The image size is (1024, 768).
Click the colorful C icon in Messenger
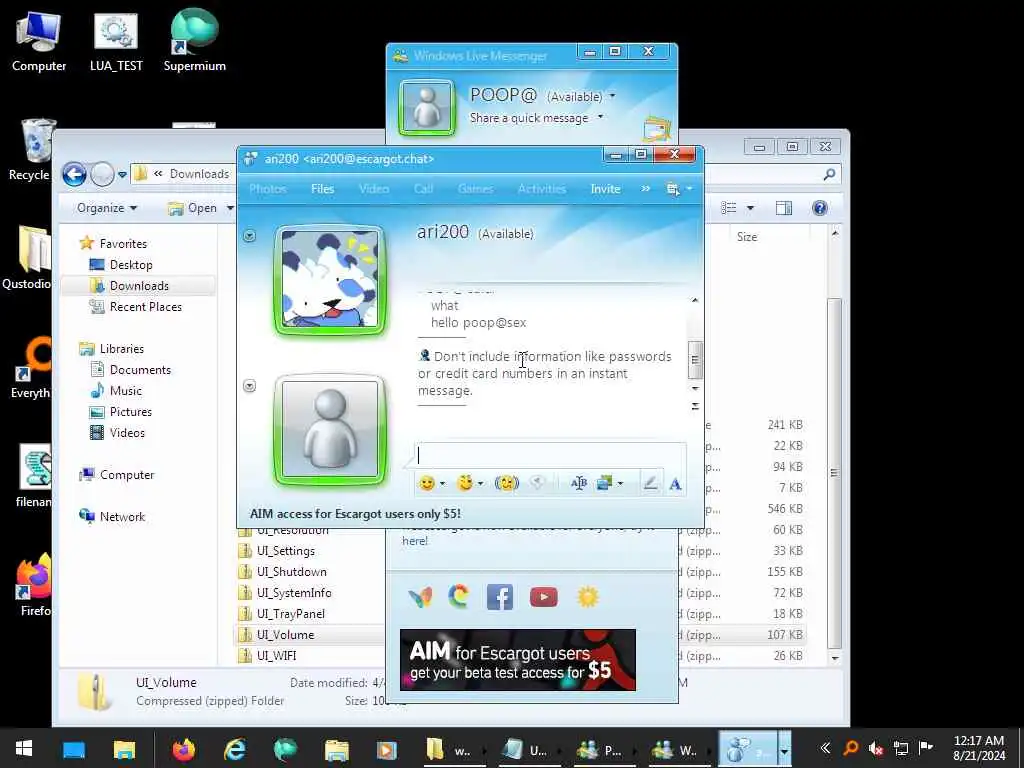[459, 596]
